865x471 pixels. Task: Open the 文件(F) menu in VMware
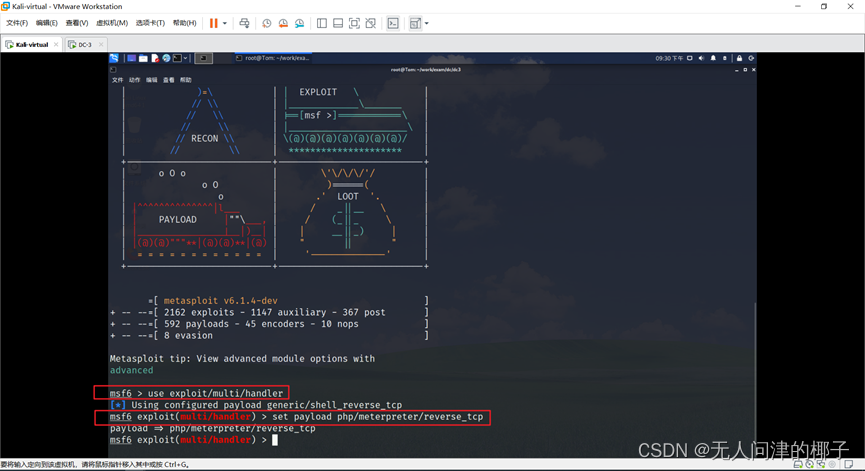pyautogui.click(x=17, y=23)
